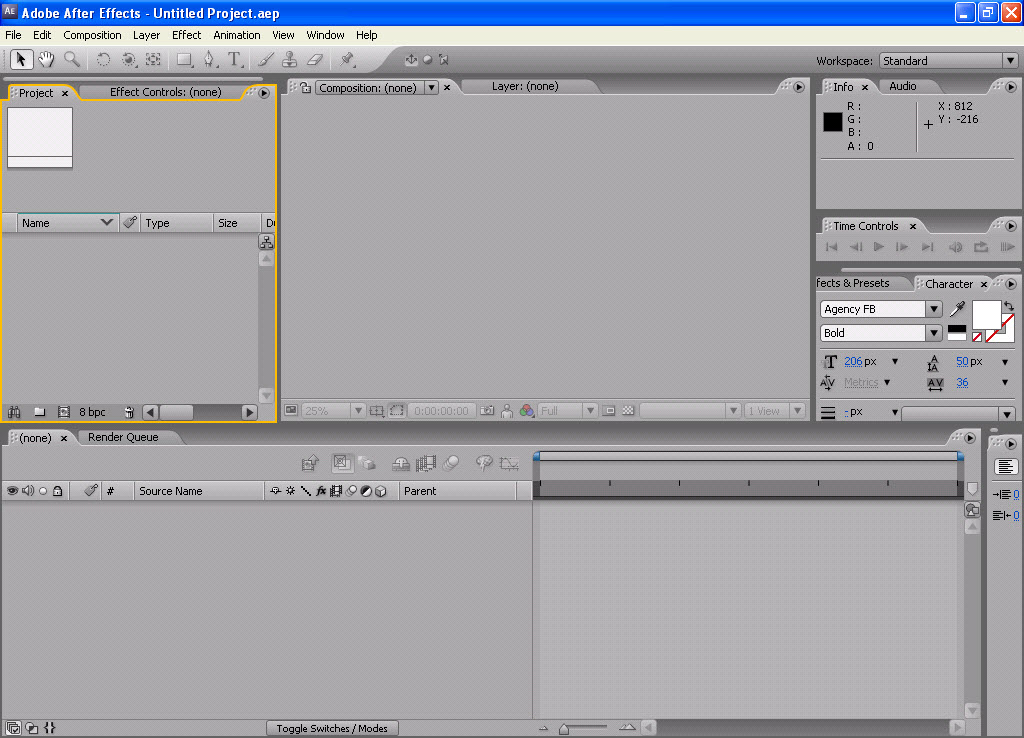Swap fill and stroke colors
Image resolution: width=1024 pixels, height=738 pixels.
tap(1009, 306)
